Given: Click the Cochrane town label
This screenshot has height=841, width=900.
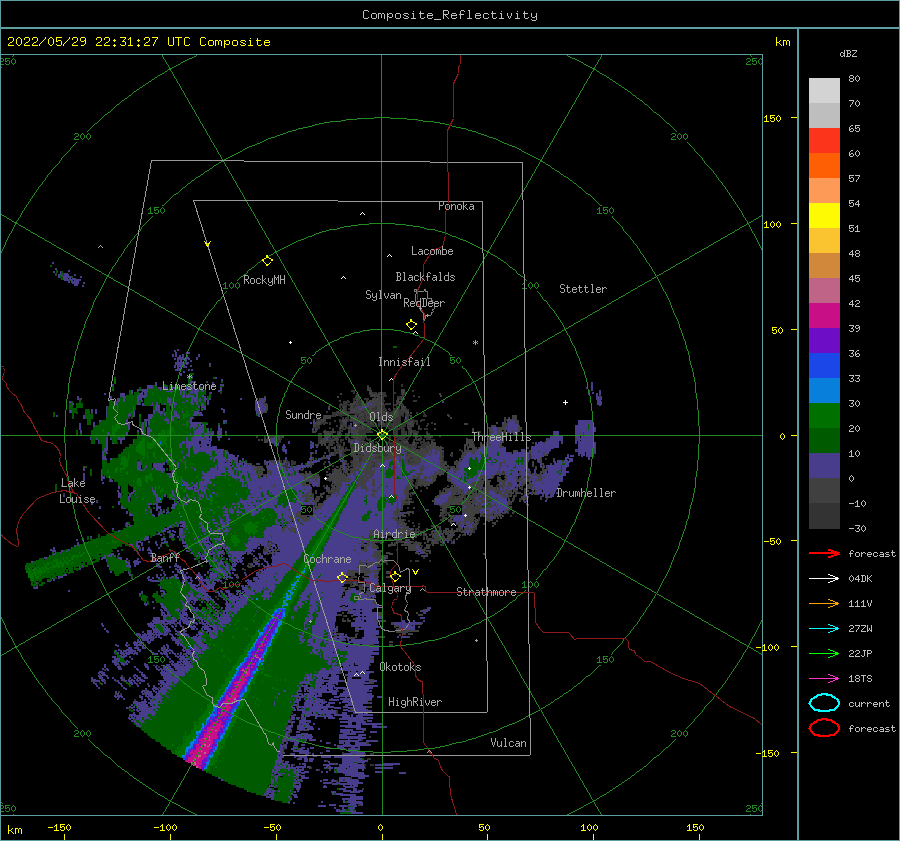Looking at the screenshot, I should click(327, 559).
